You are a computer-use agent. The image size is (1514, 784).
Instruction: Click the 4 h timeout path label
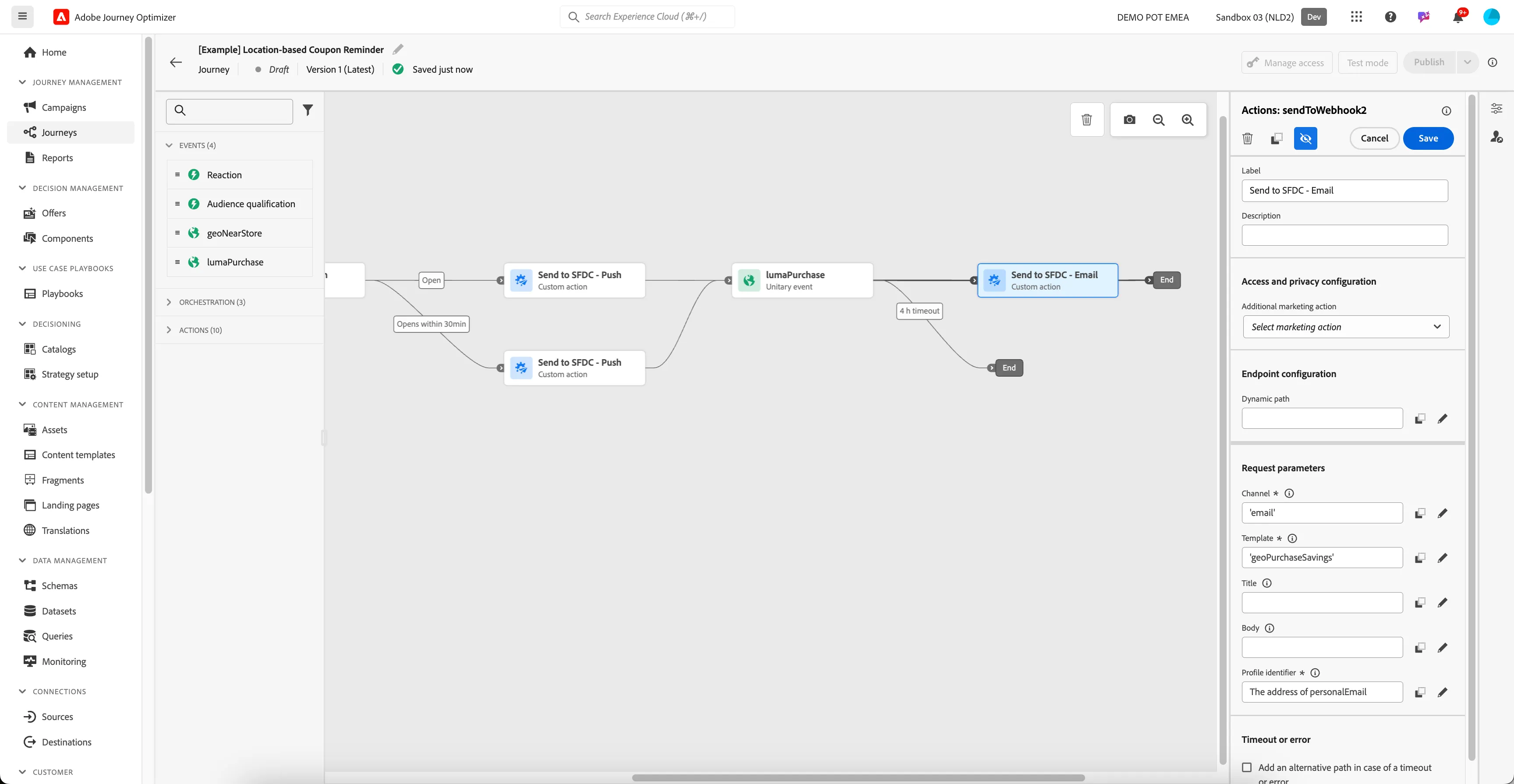[919, 311]
